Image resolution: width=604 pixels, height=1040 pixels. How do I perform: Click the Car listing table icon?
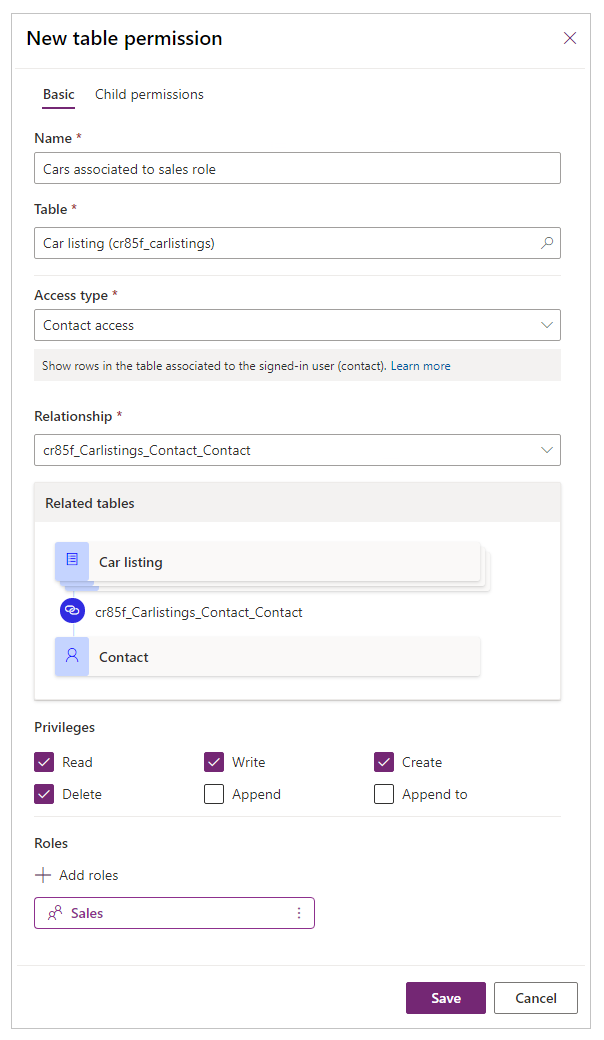(72, 560)
